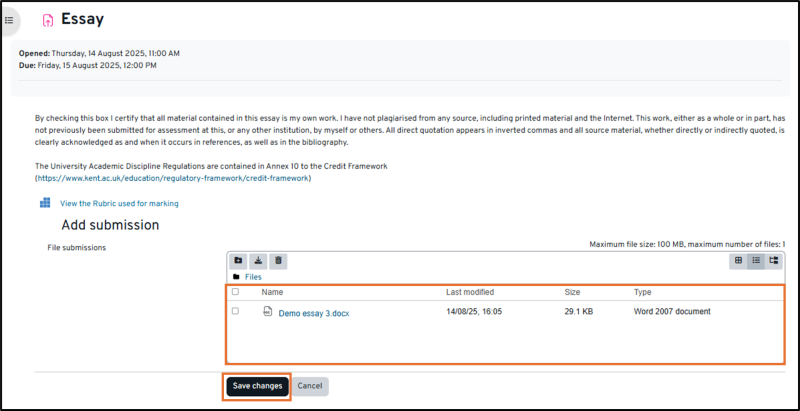Viewport: 800px width, 411px height.
Task: Open the Files folder breadcrumb
Action: coord(253,277)
